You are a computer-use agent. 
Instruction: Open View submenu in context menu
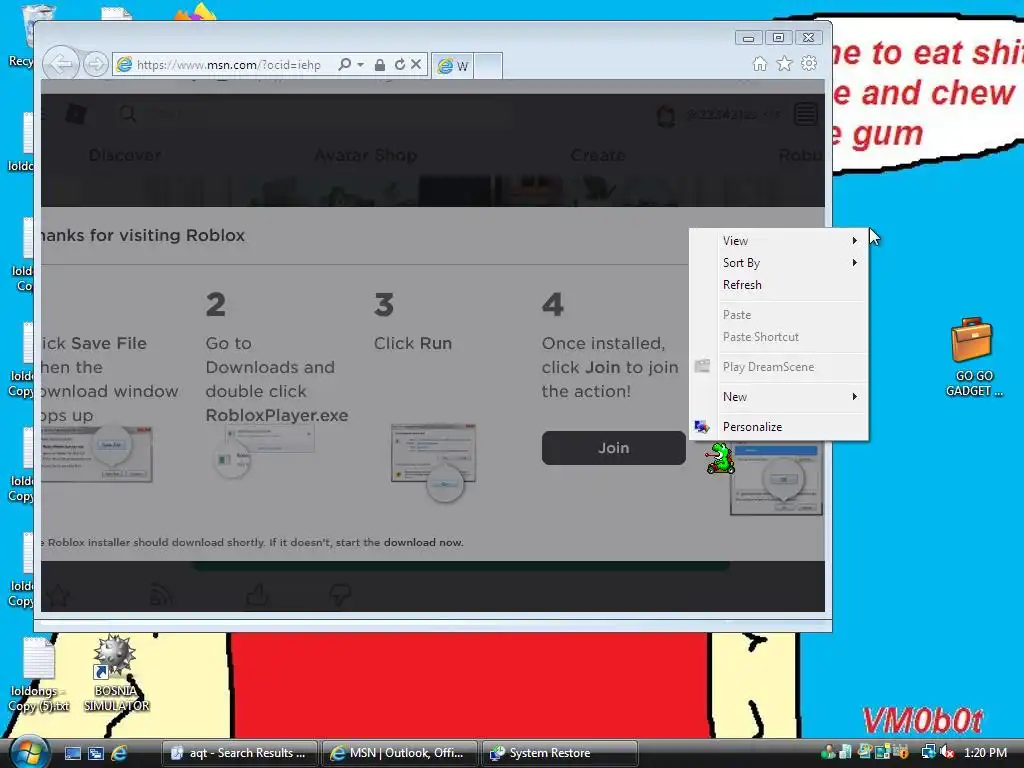tap(779, 241)
